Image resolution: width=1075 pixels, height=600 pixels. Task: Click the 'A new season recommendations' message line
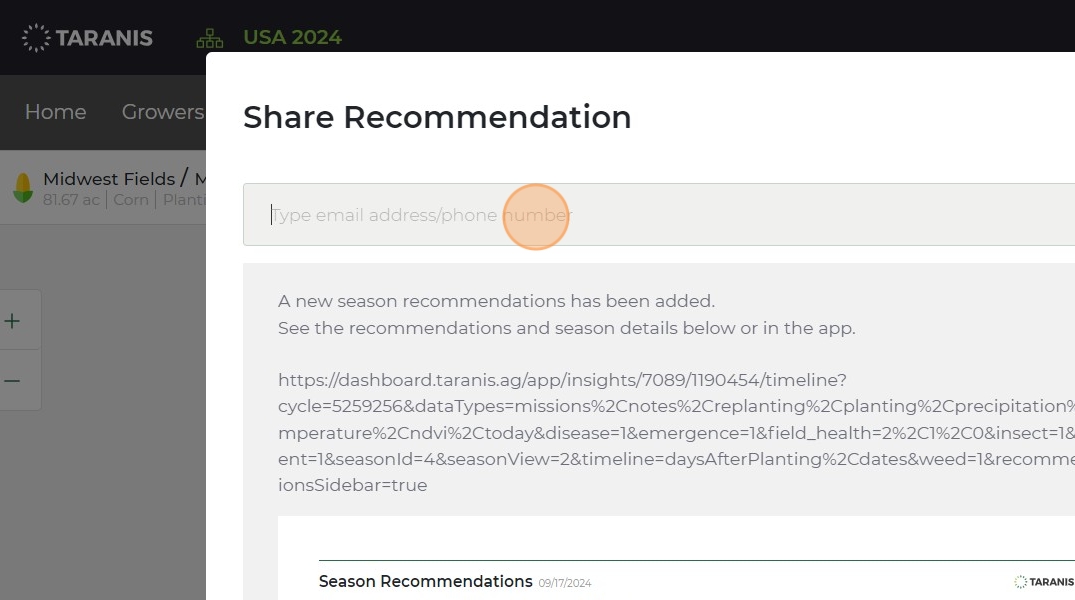[496, 301]
